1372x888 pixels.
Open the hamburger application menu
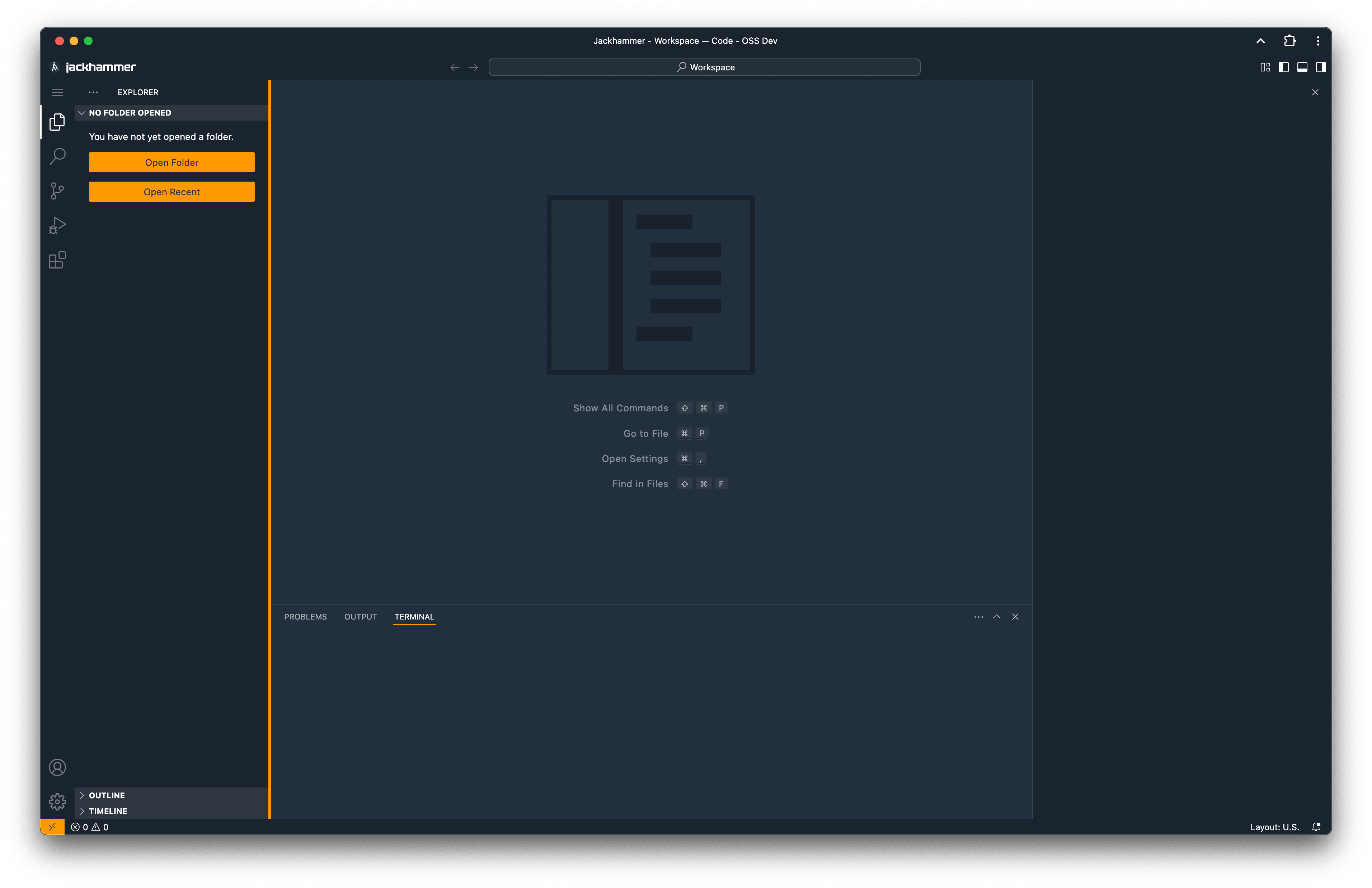(x=57, y=92)
